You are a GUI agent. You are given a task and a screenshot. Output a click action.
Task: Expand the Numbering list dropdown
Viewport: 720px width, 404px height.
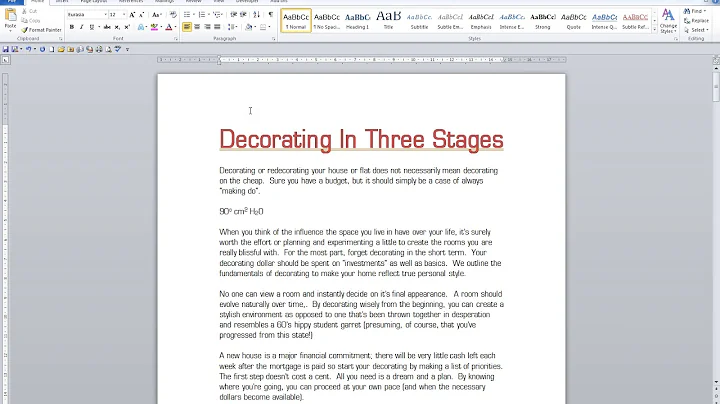[209, 15]
